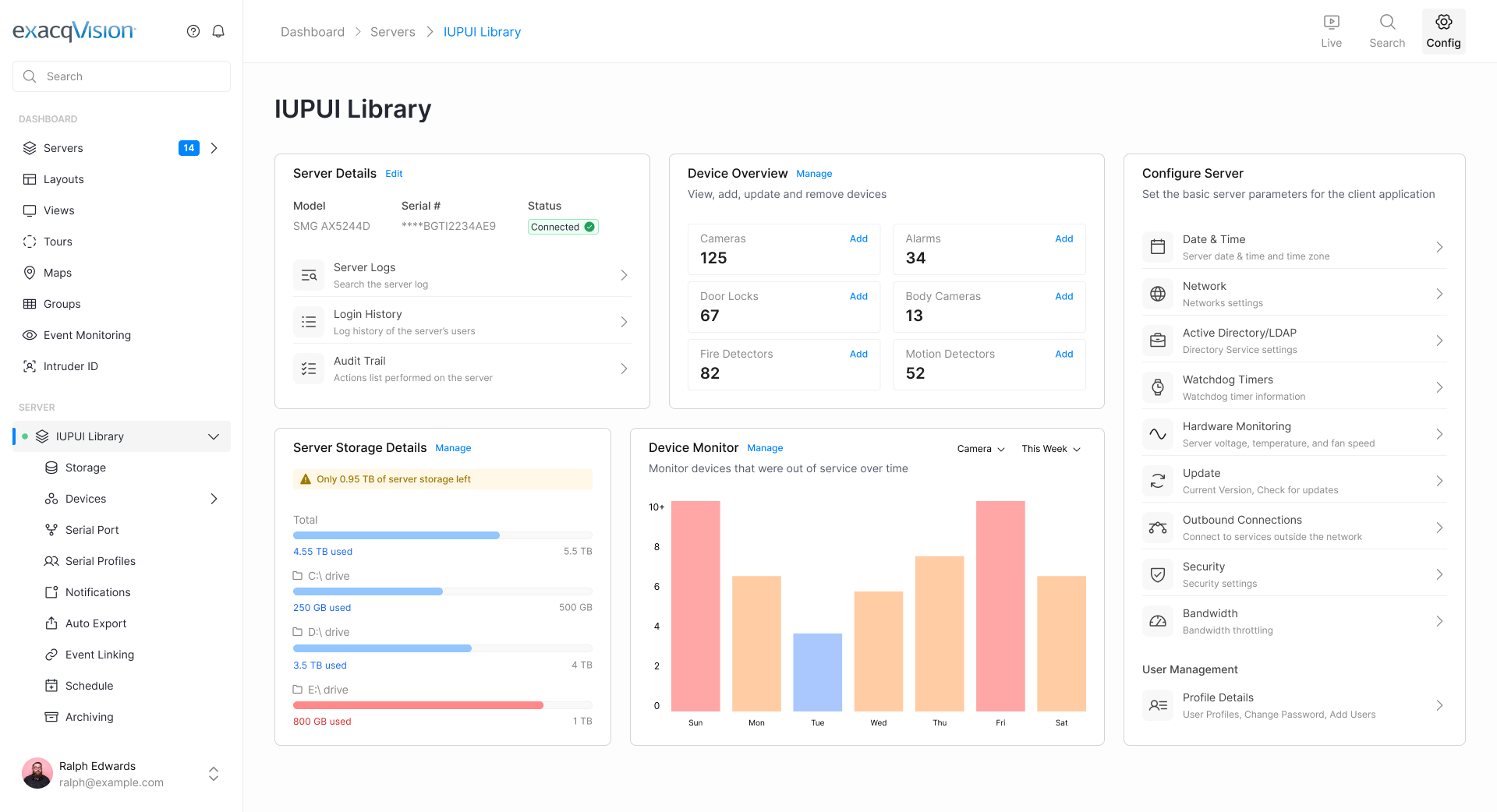Click the Network globe icon
The width and height of the screenshot is (1497, 812).
(x=1158, y=294)
